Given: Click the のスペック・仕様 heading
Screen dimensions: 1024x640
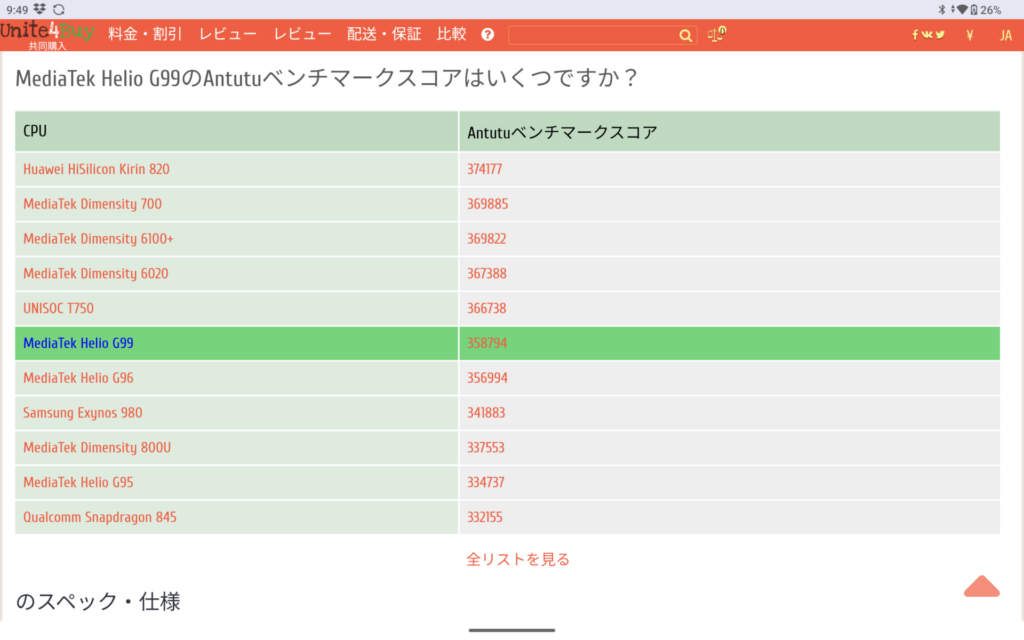Looking at the screenshot, I should click(98, 601).
